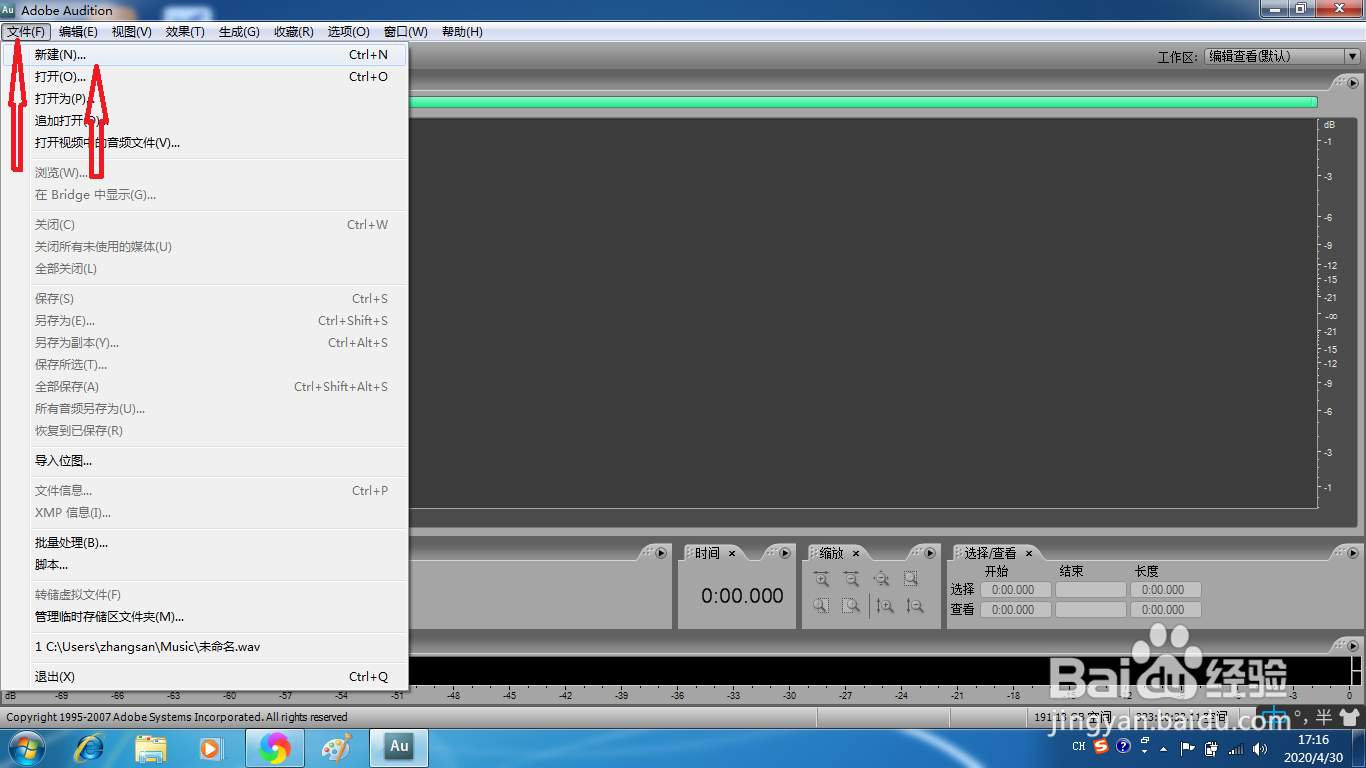
Task: Open media player taskbar icon
Action: (211, 748)
